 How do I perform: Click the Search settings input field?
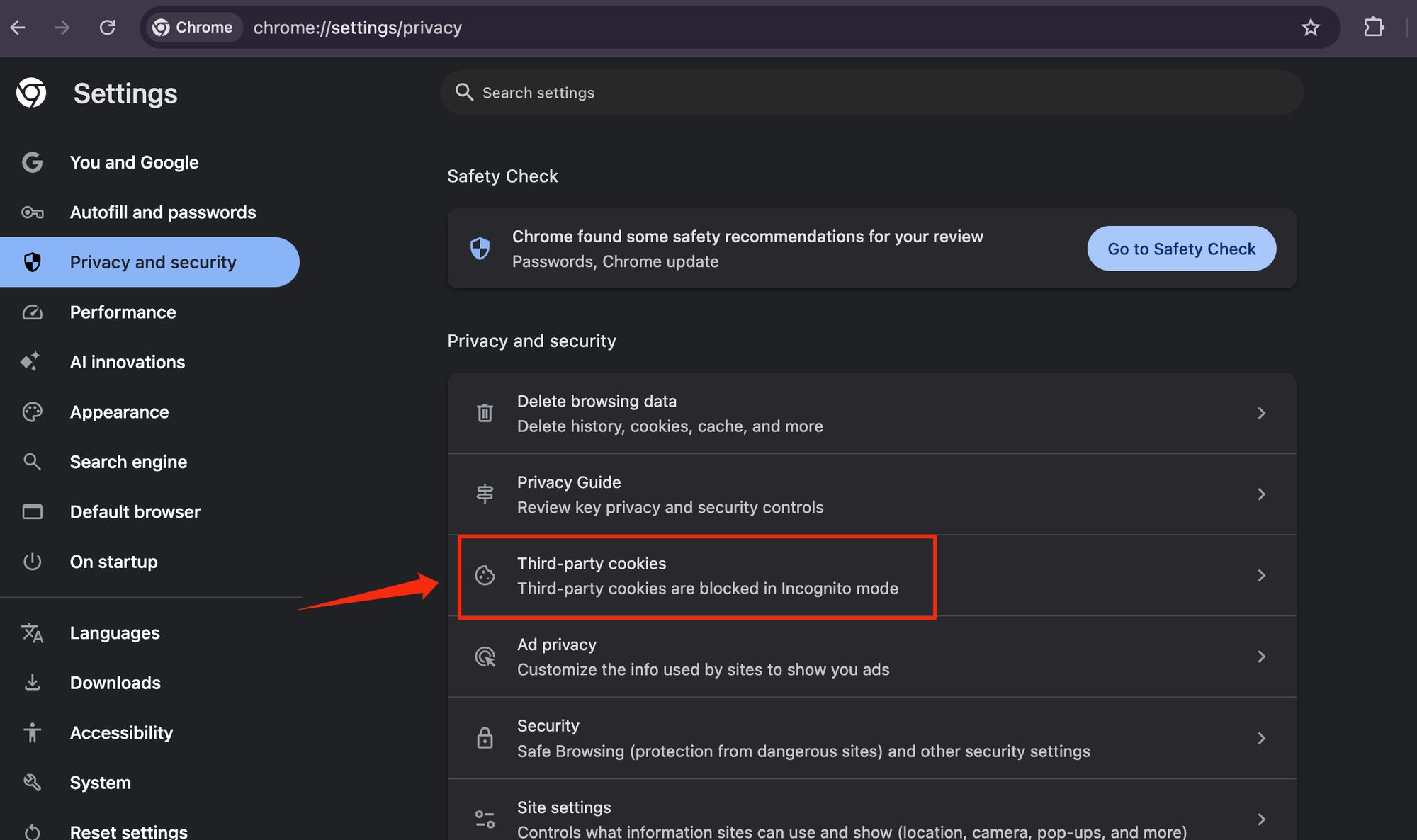tap(871, 93)
